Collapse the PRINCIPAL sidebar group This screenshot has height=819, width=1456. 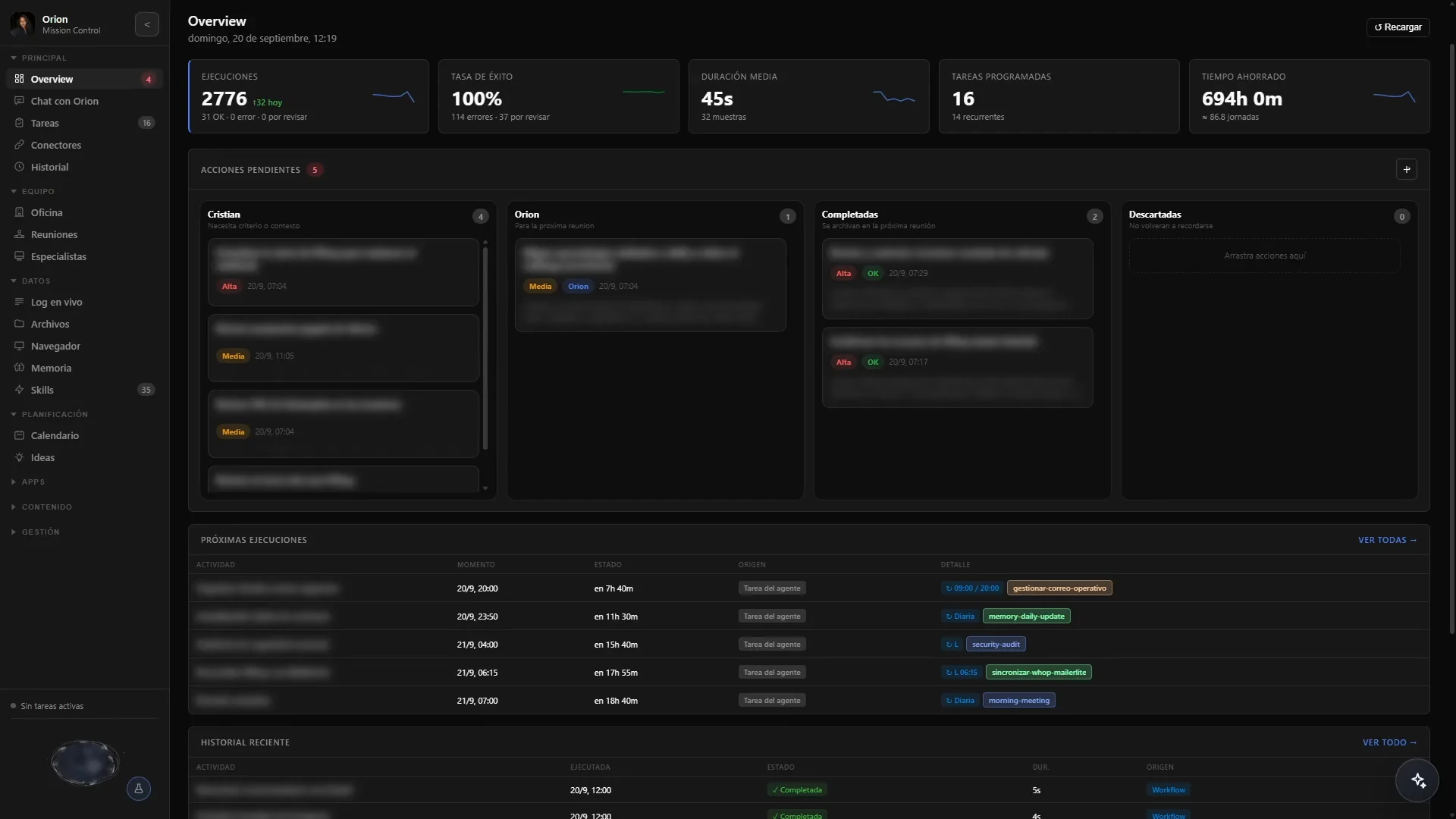coord(39,58)
